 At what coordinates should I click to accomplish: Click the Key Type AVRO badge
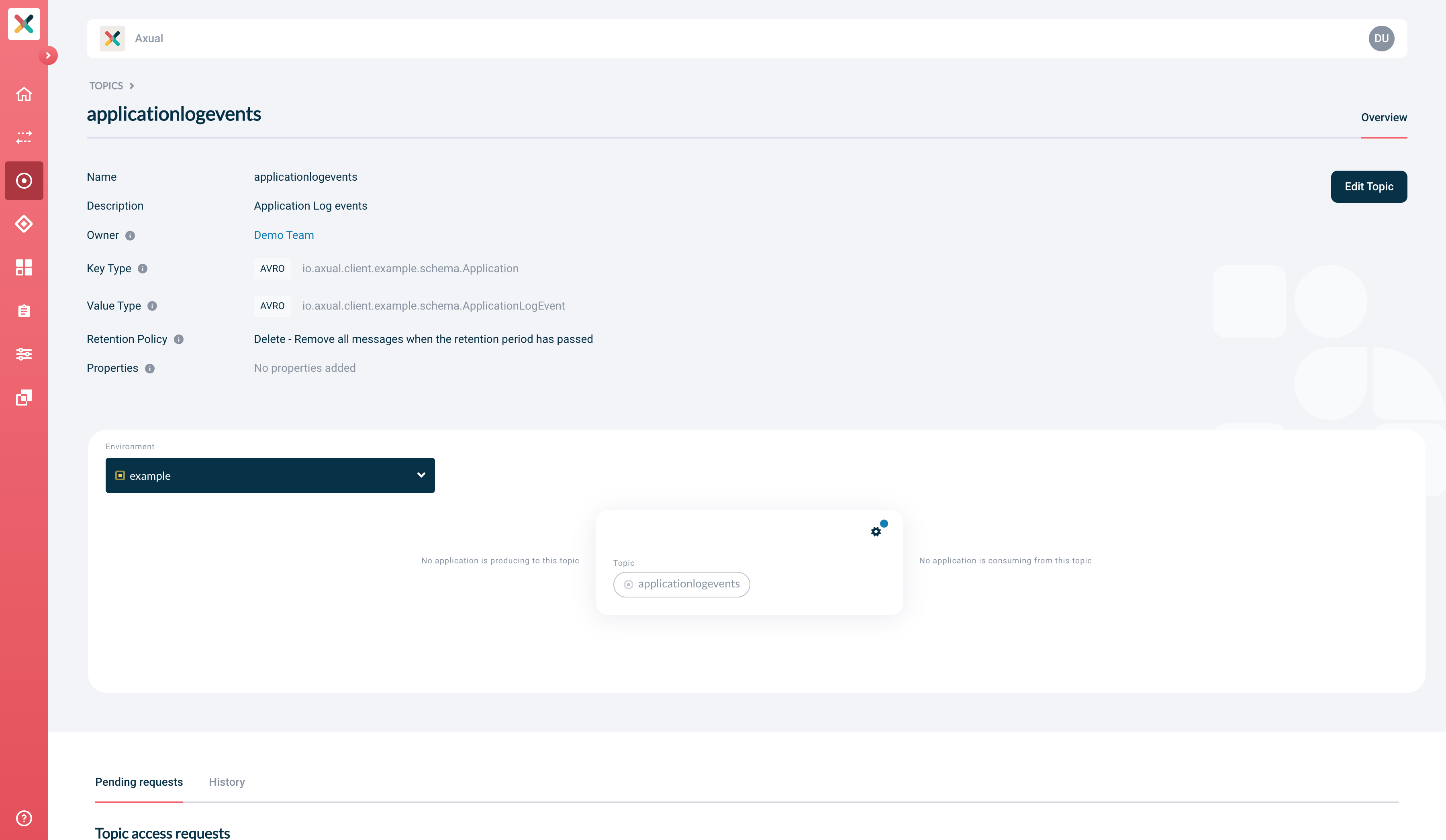click(x=272, y=269)
